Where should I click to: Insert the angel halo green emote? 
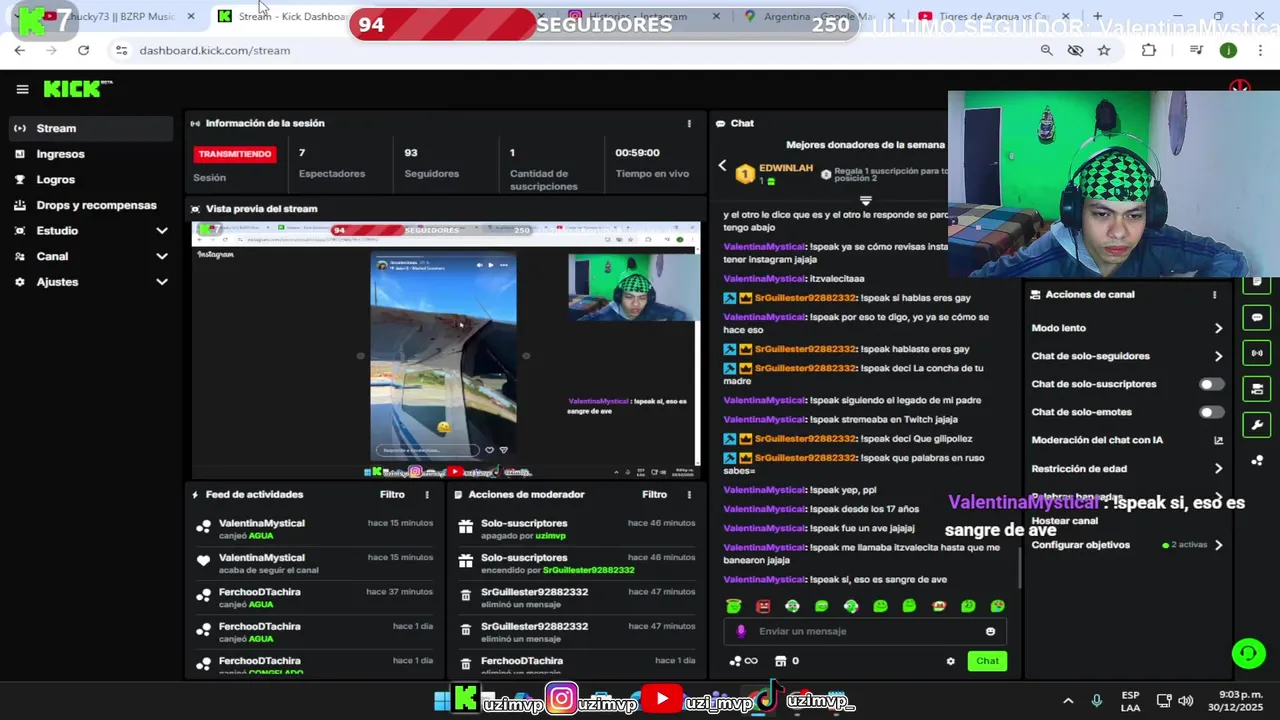pyautogui.click(x=734, y=606)
